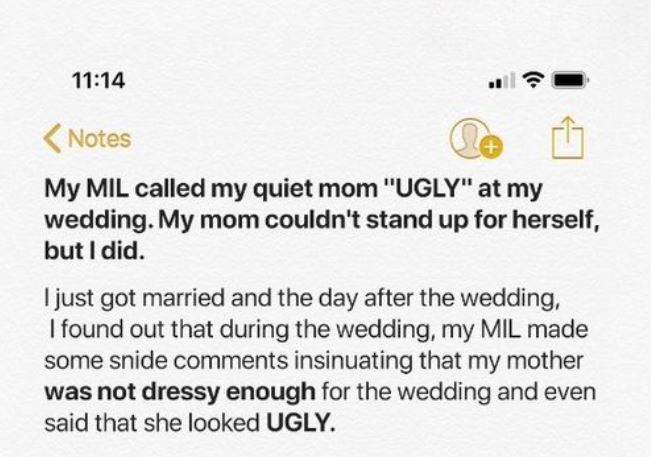The image size is (651, 457).
Task: Click the title text "but I did."
Action: click(95, 251)
